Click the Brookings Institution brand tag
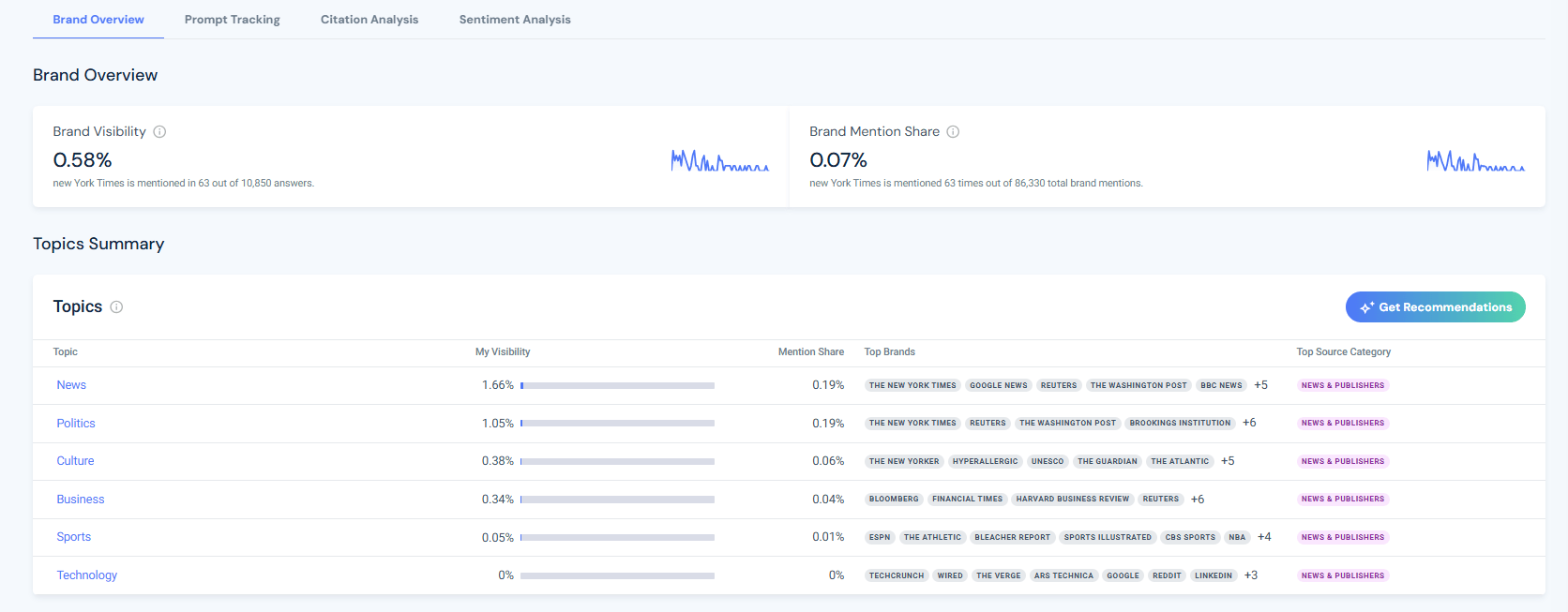Screen dimensions: 1568x612 (1180, 423)
